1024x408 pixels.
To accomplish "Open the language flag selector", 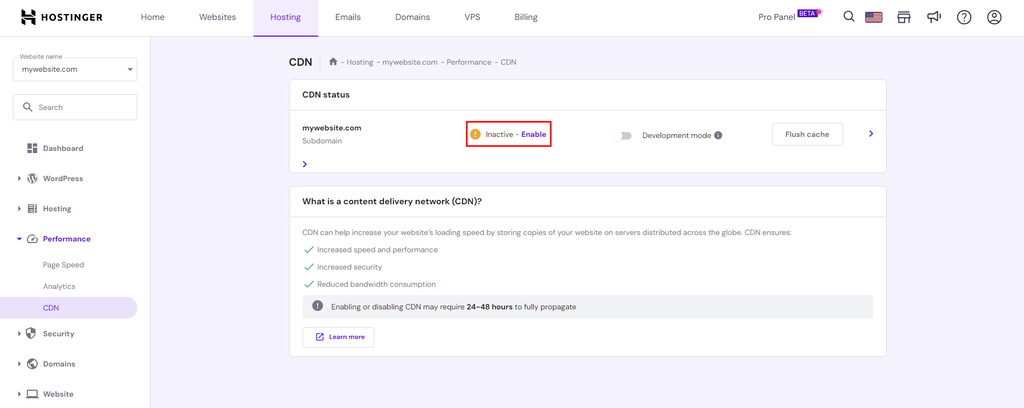I will (x=874, y=17).
